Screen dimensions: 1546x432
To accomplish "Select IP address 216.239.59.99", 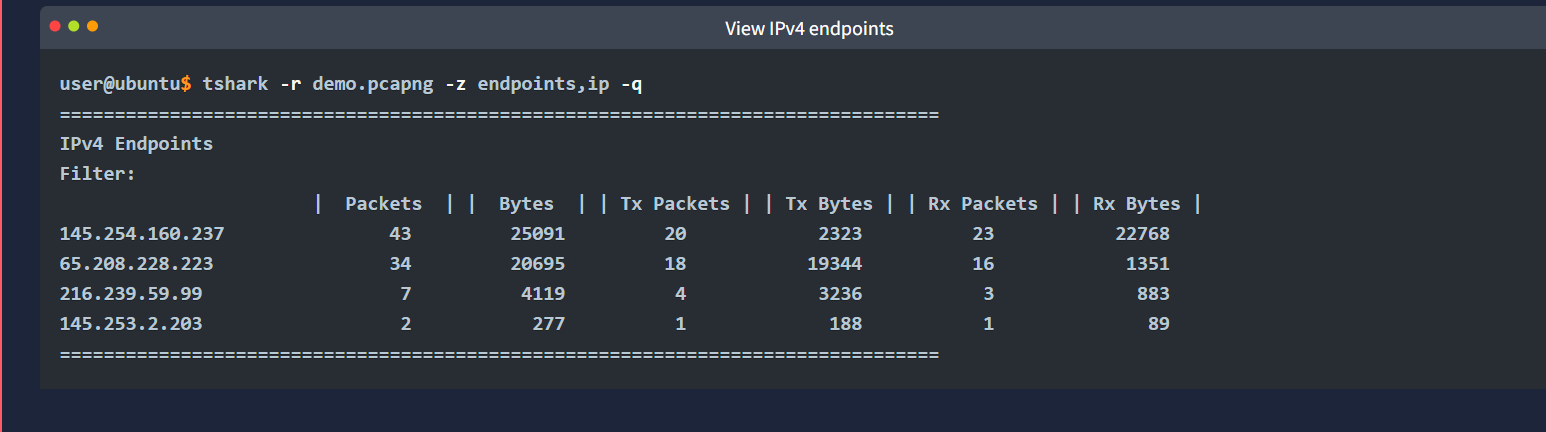I will (131, 294).
